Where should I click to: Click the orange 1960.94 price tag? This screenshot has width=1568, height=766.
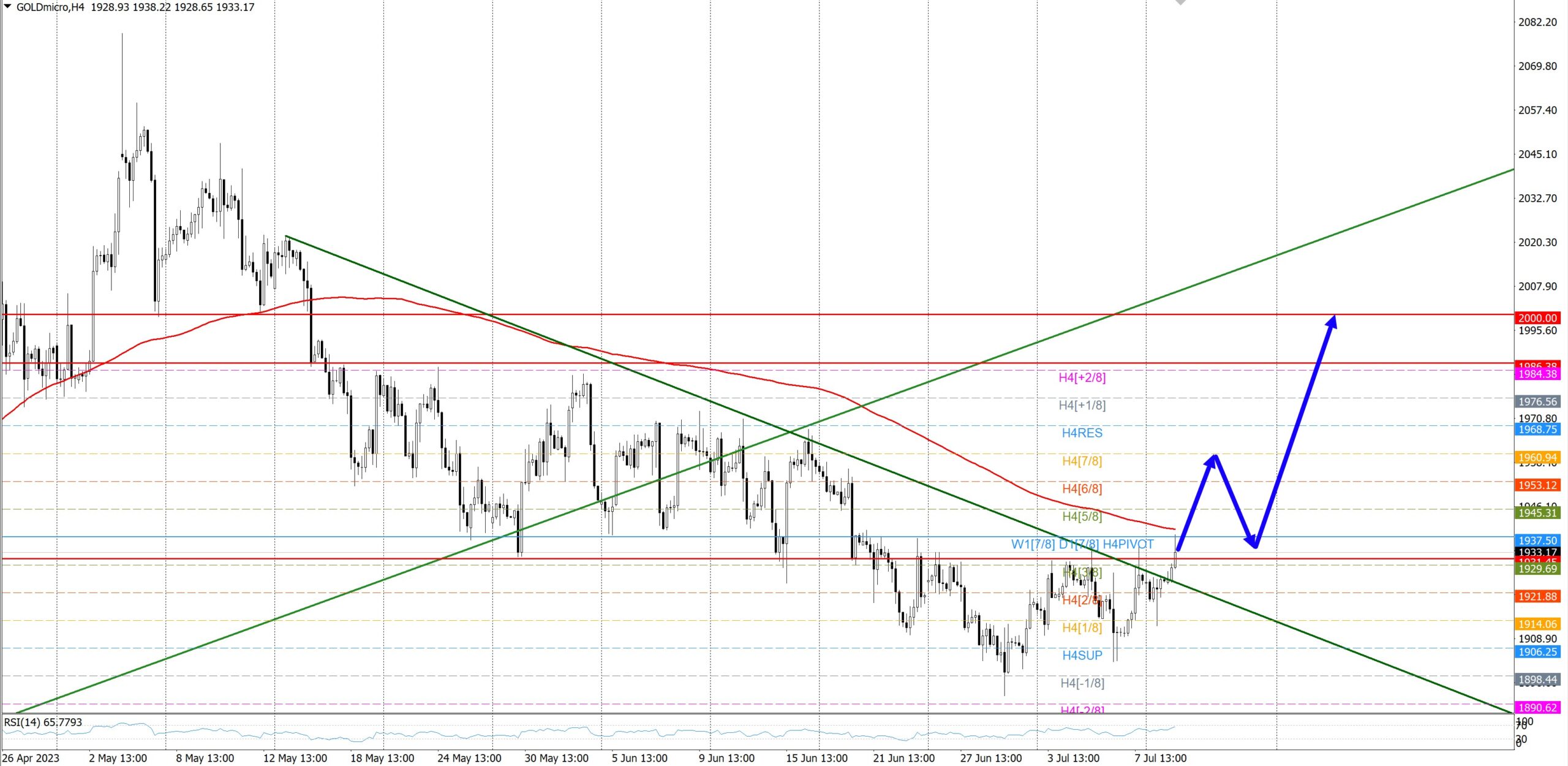pos(1537,458)
